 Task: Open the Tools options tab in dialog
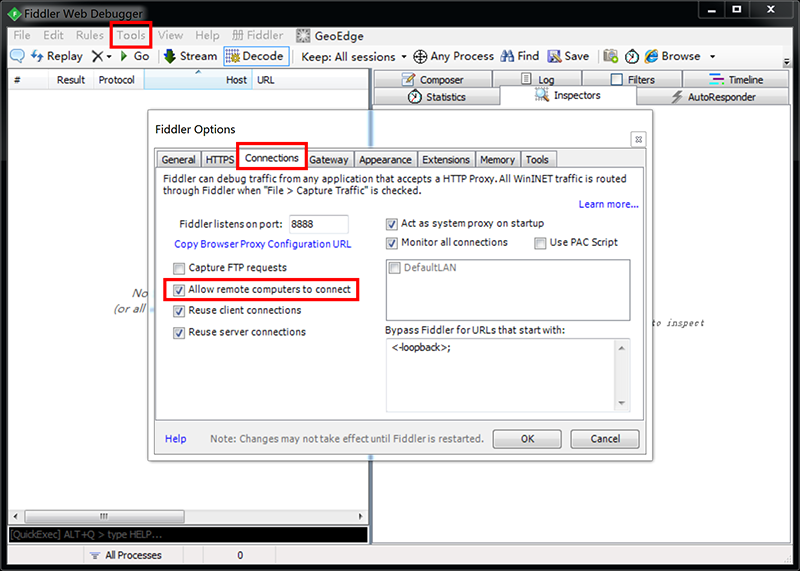point(537,160)
